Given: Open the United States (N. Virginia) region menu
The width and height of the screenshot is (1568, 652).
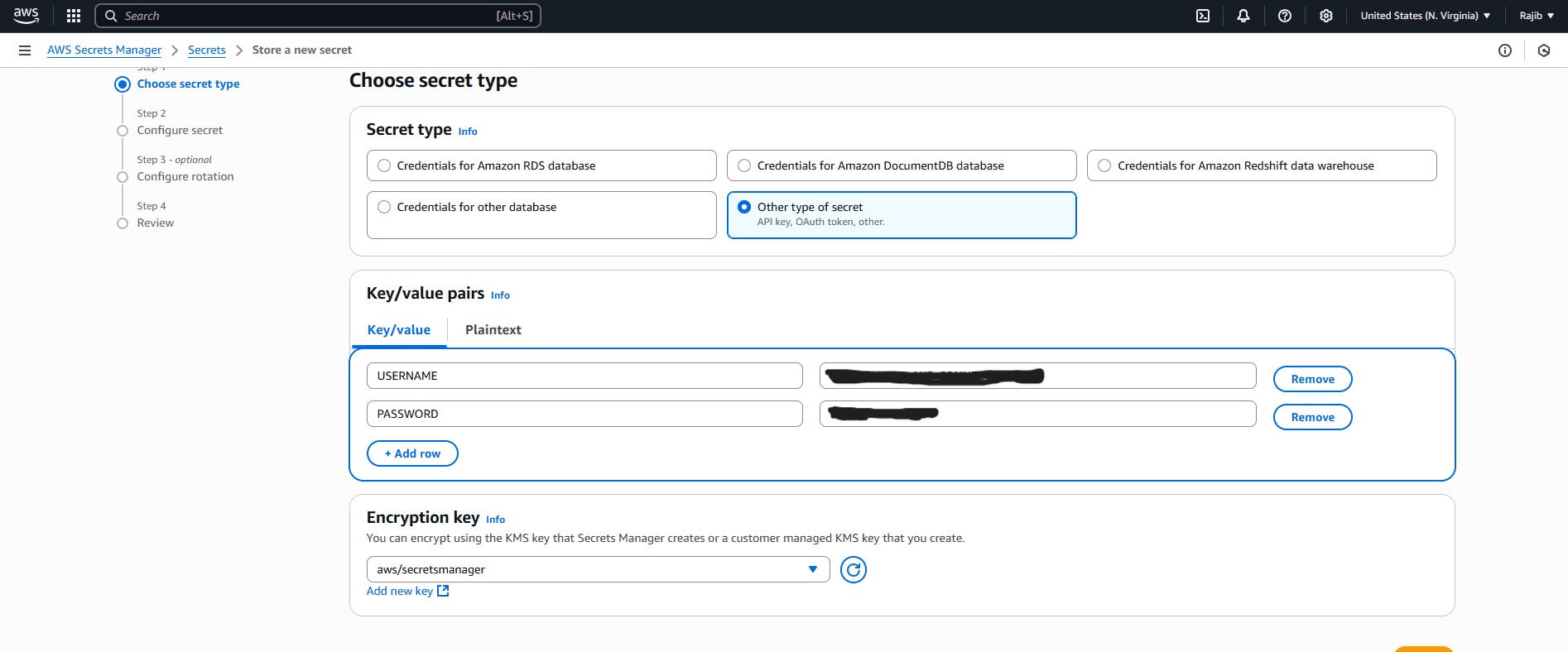Looking at the screenshot, I should click(x=1425, y=16).
